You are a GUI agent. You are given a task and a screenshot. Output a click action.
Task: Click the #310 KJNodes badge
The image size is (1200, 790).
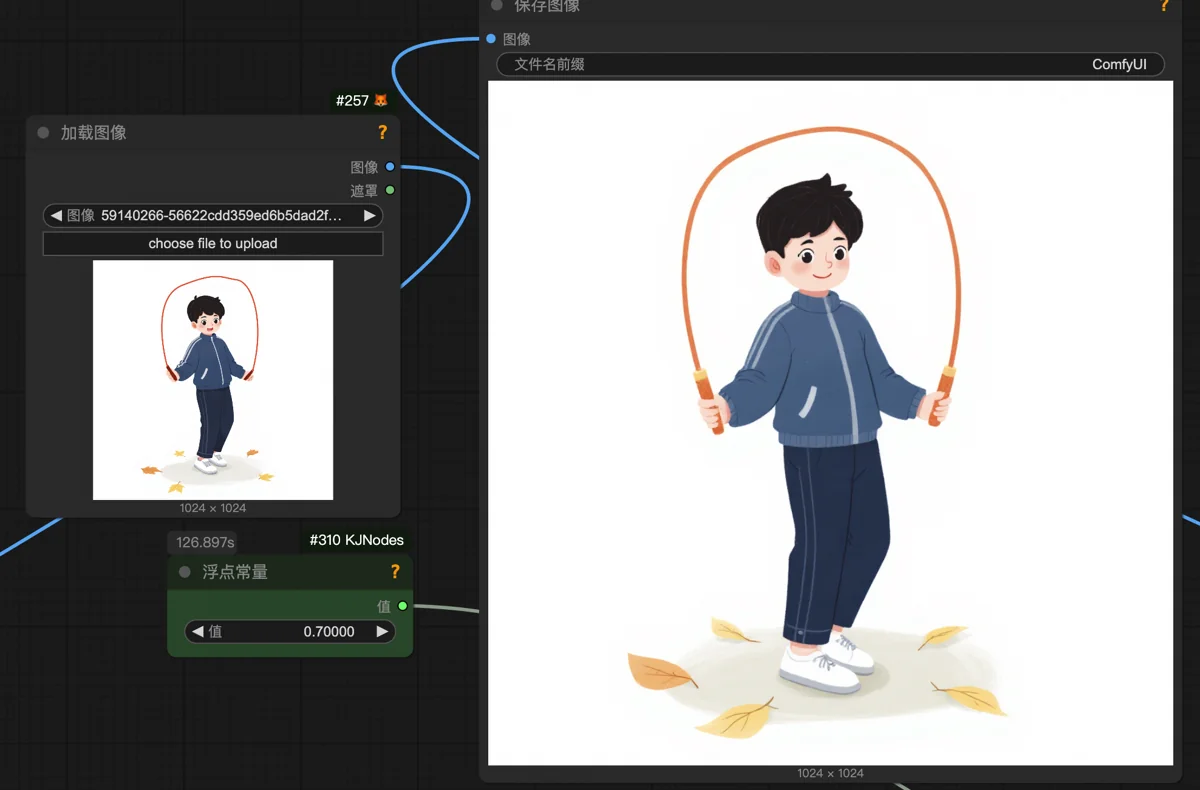(x=356, y=540)
